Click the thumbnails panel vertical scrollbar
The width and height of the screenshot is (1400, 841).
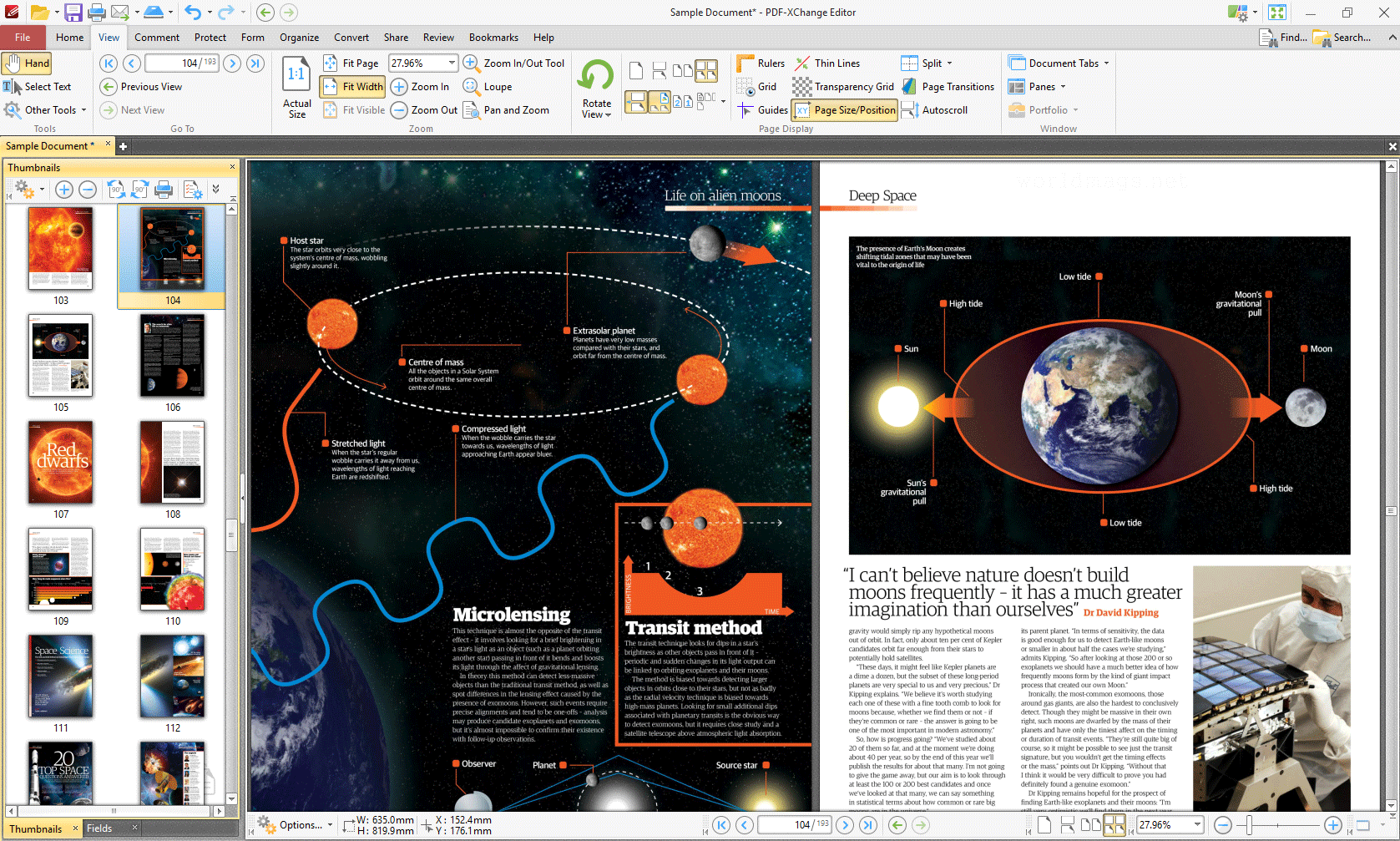[x=232, y=534]
